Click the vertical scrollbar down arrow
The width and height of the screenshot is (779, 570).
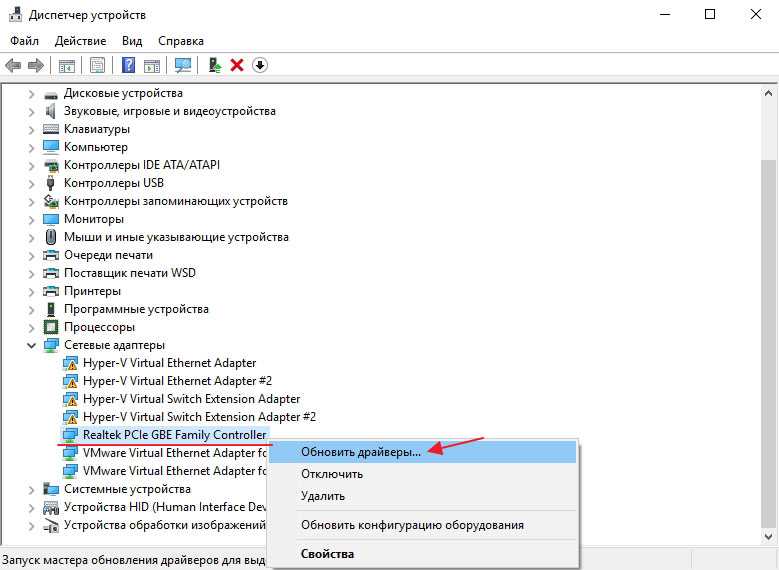pyautogui.click(x=769, y=537)
